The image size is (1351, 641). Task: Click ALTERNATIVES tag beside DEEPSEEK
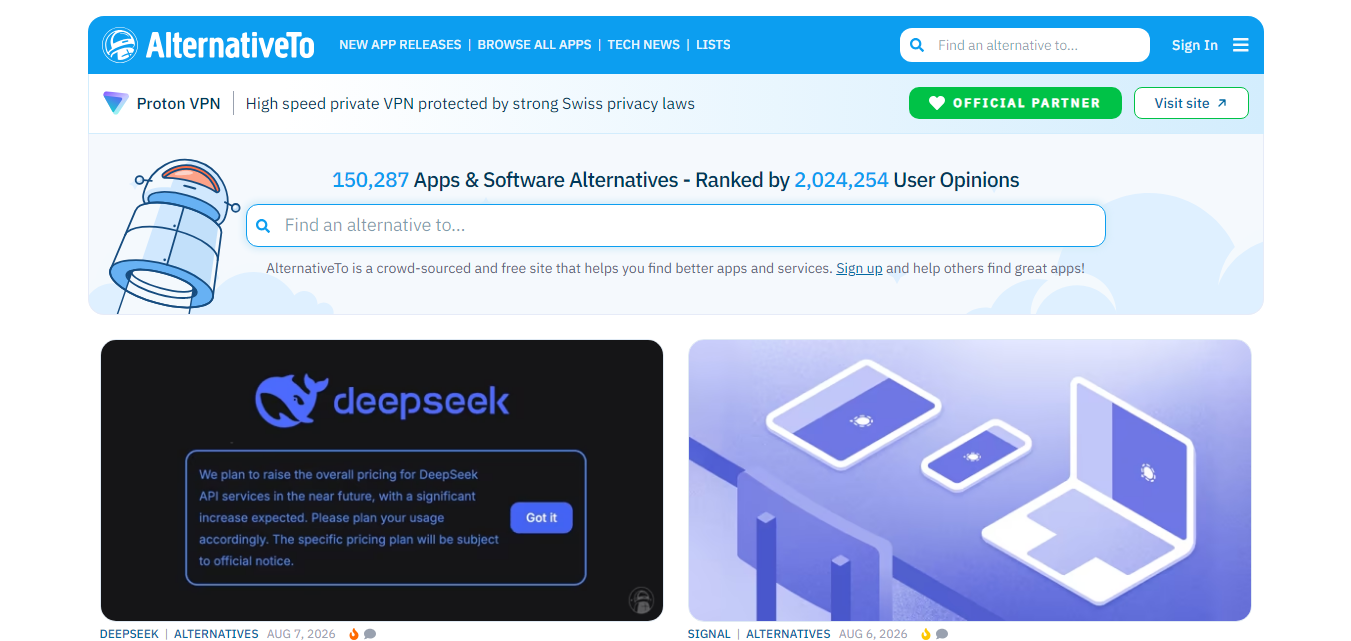point(216,634)
